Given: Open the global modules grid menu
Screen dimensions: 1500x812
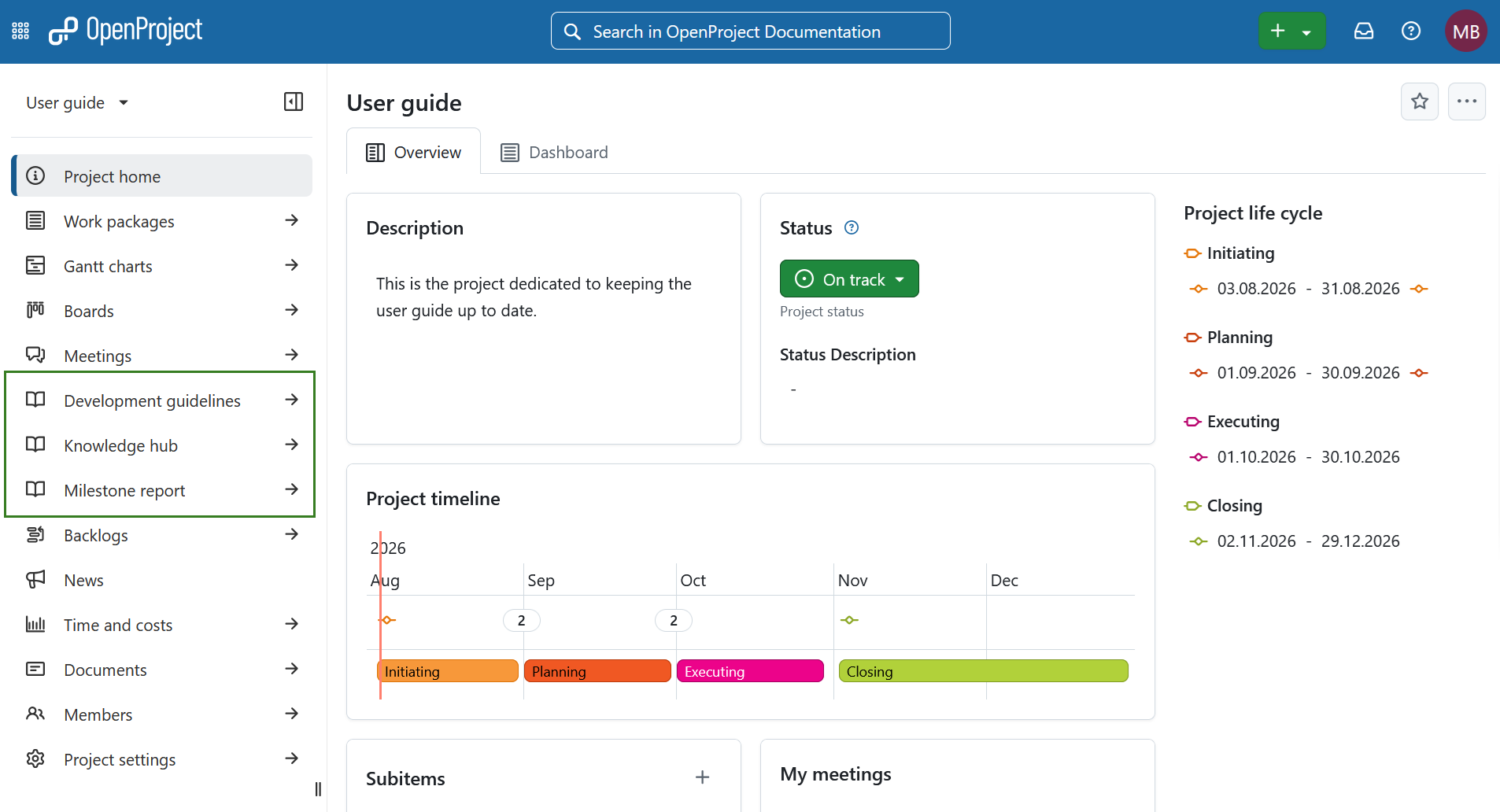Looking at the screenshot, I should (x=20, y=31).
